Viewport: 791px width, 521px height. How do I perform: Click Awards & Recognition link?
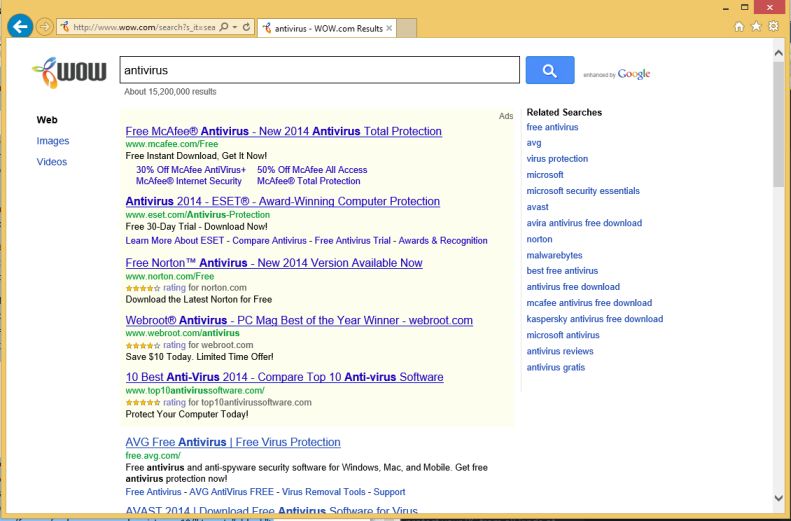[443, 241]
